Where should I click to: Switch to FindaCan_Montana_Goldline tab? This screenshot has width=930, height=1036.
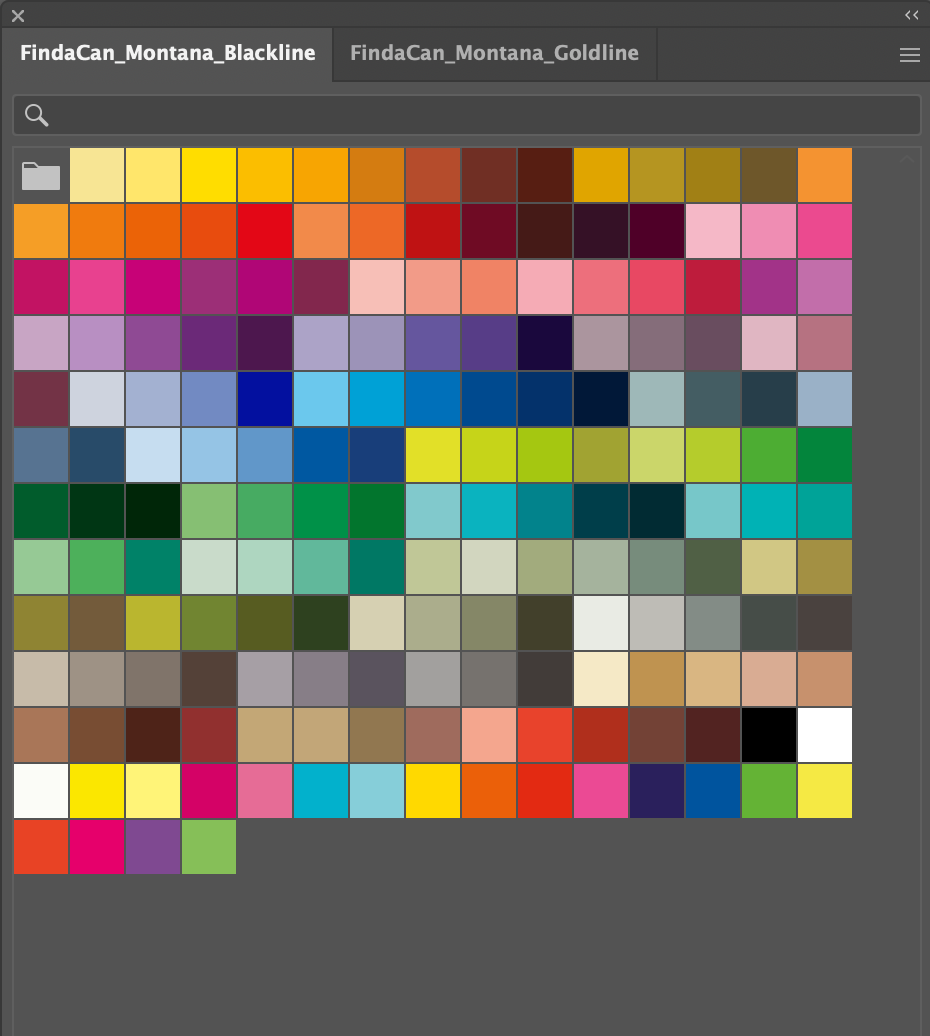(x=494, y=54)
